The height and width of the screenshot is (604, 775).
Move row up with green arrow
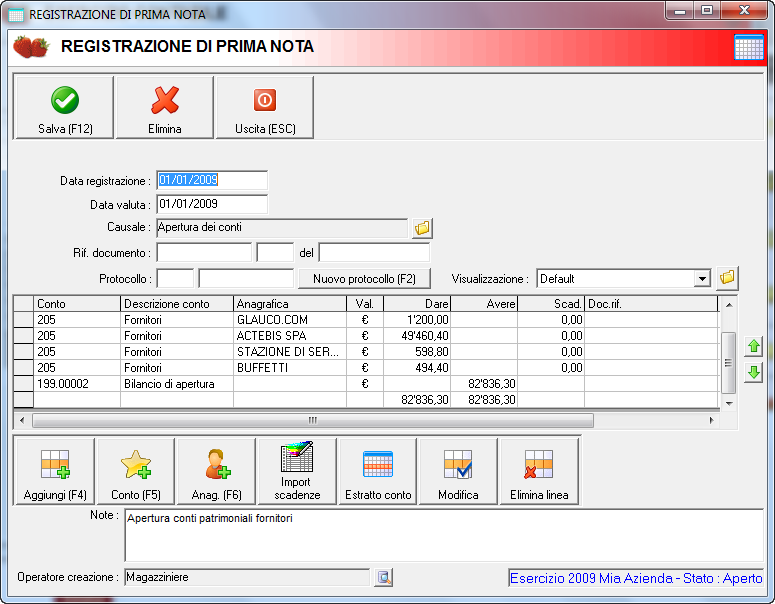tap(754, 346)
